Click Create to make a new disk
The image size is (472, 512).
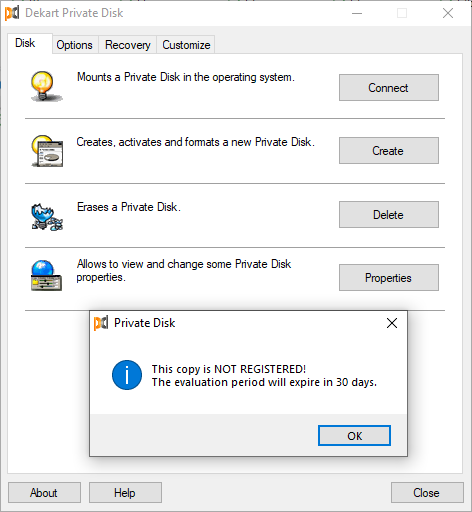pos(389,151)
